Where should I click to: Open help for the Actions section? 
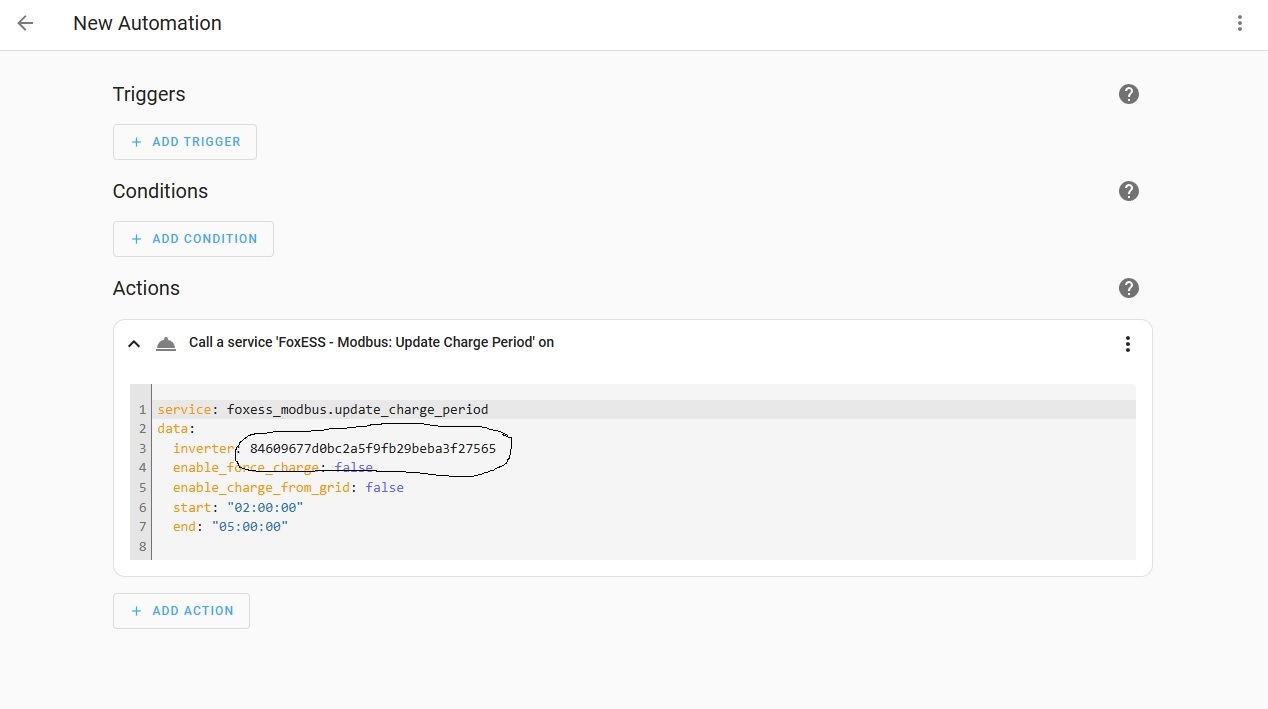(1128, 288)
